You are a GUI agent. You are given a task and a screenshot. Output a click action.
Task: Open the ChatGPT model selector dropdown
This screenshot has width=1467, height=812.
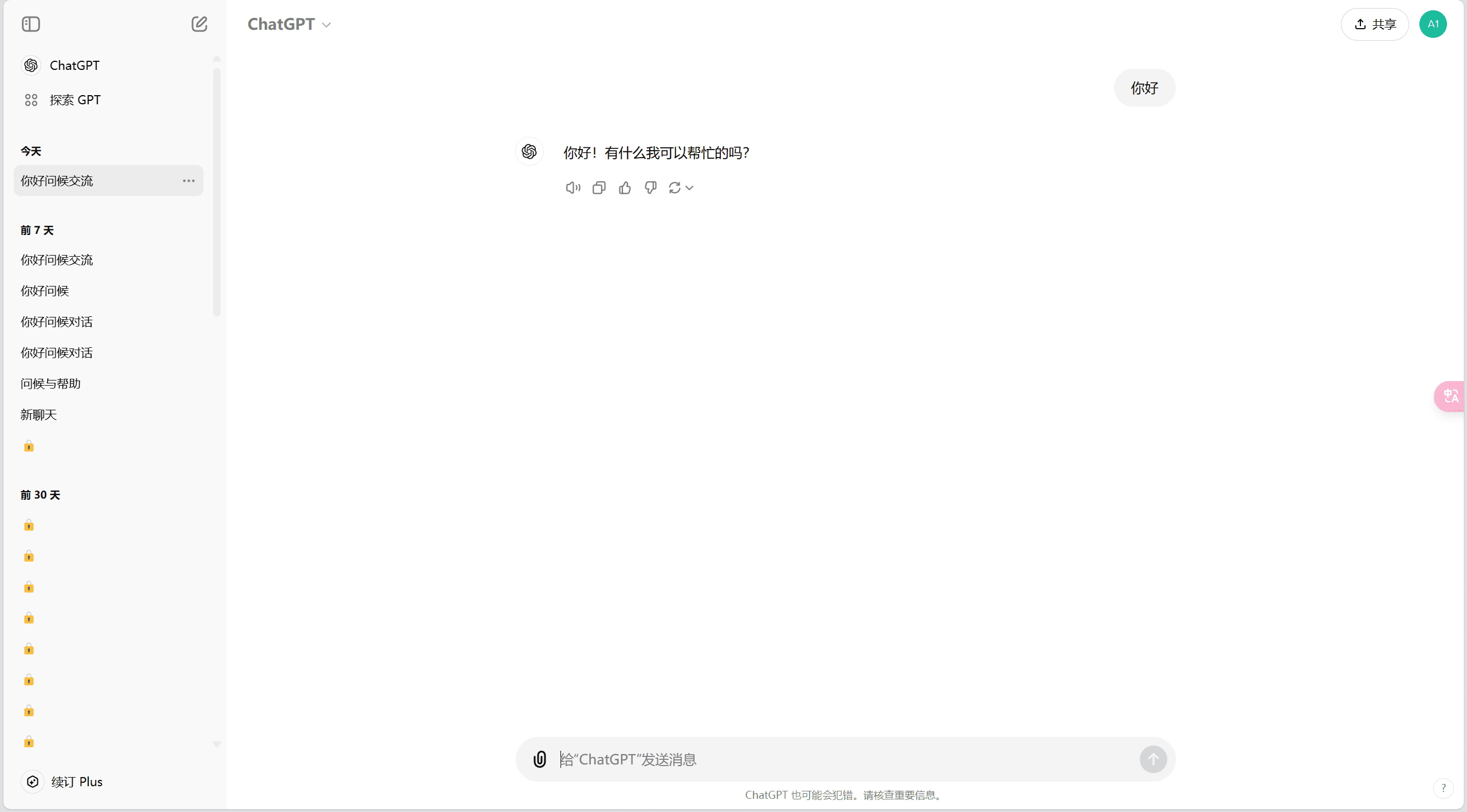(289, 24)
